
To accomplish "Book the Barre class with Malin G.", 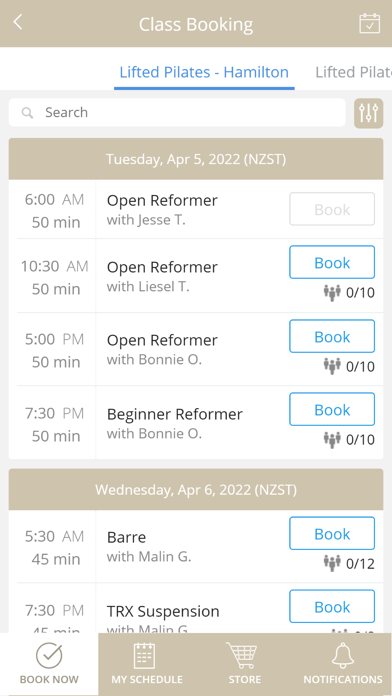I will pos(332,534).
